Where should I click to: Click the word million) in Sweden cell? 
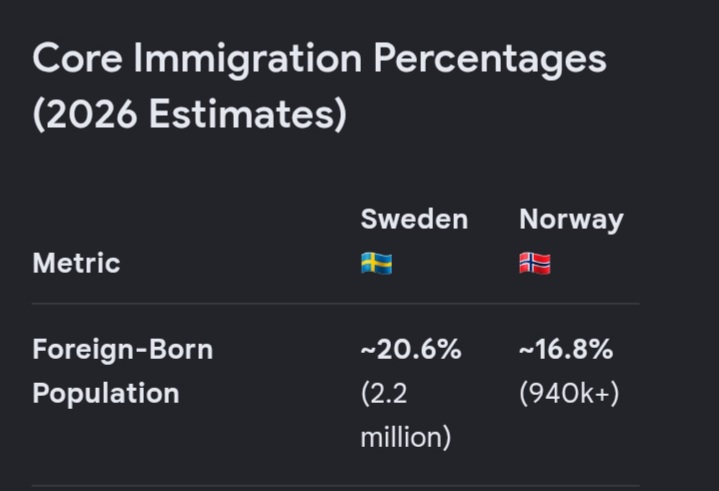[x=406, y=437]
